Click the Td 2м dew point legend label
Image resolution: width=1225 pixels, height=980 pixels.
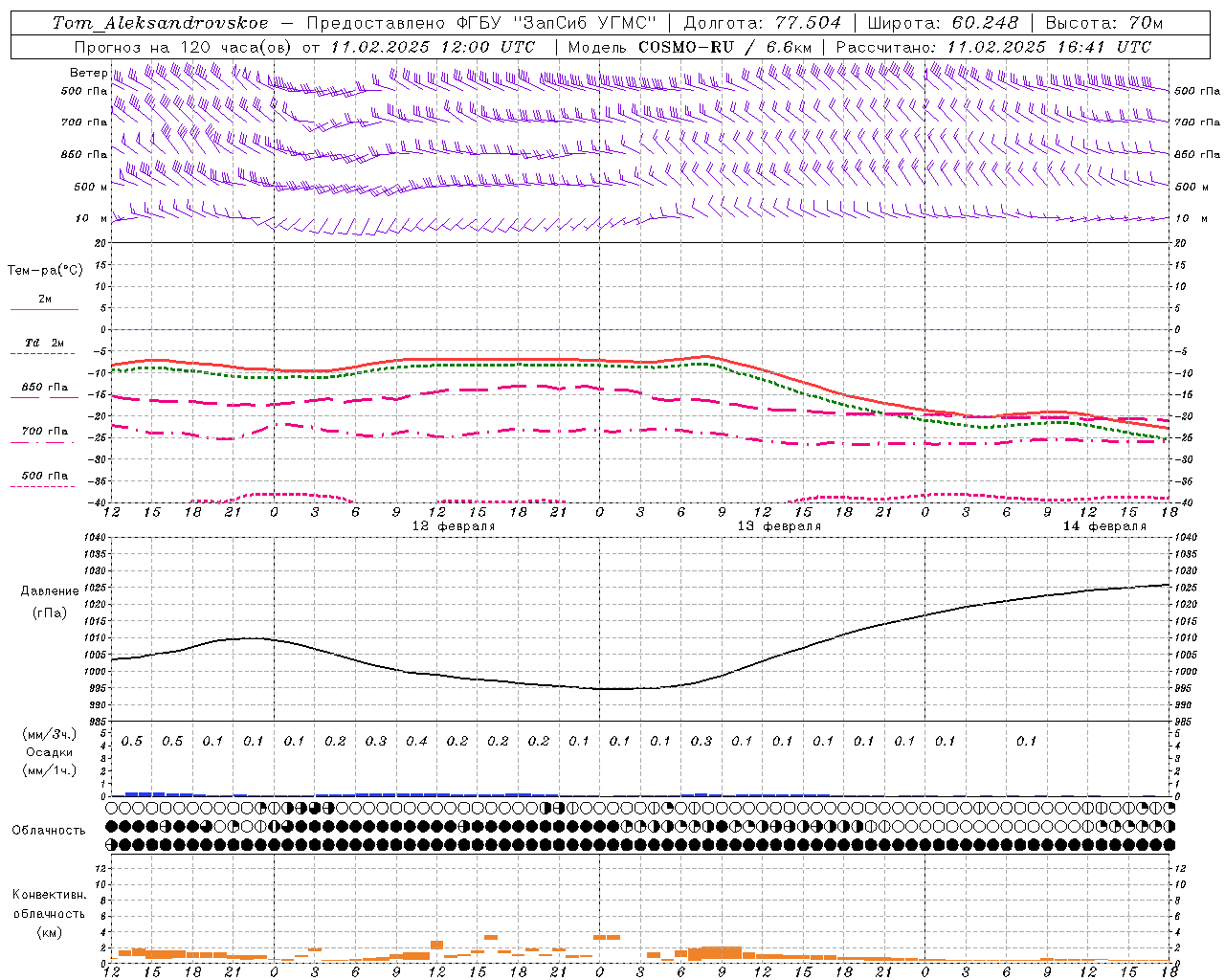[x=44, y=343]
